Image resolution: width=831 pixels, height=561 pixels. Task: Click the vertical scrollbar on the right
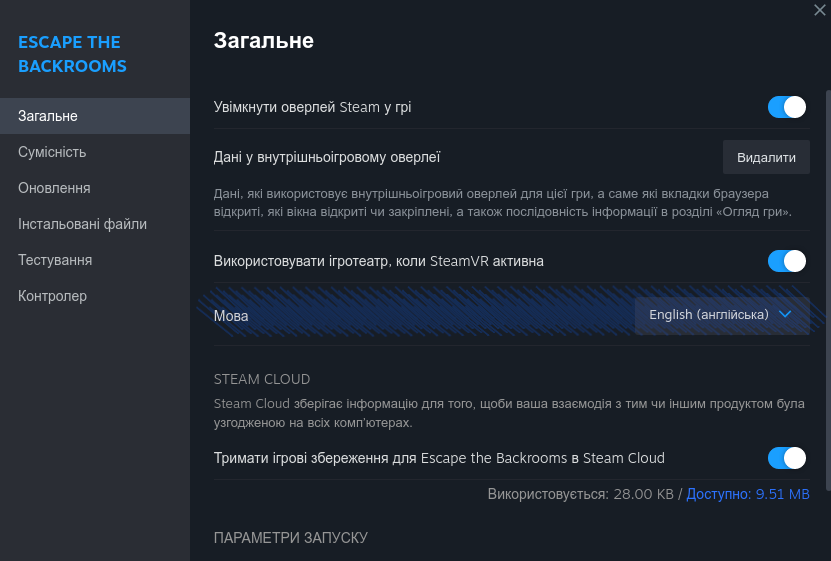[x=828, y=290]
